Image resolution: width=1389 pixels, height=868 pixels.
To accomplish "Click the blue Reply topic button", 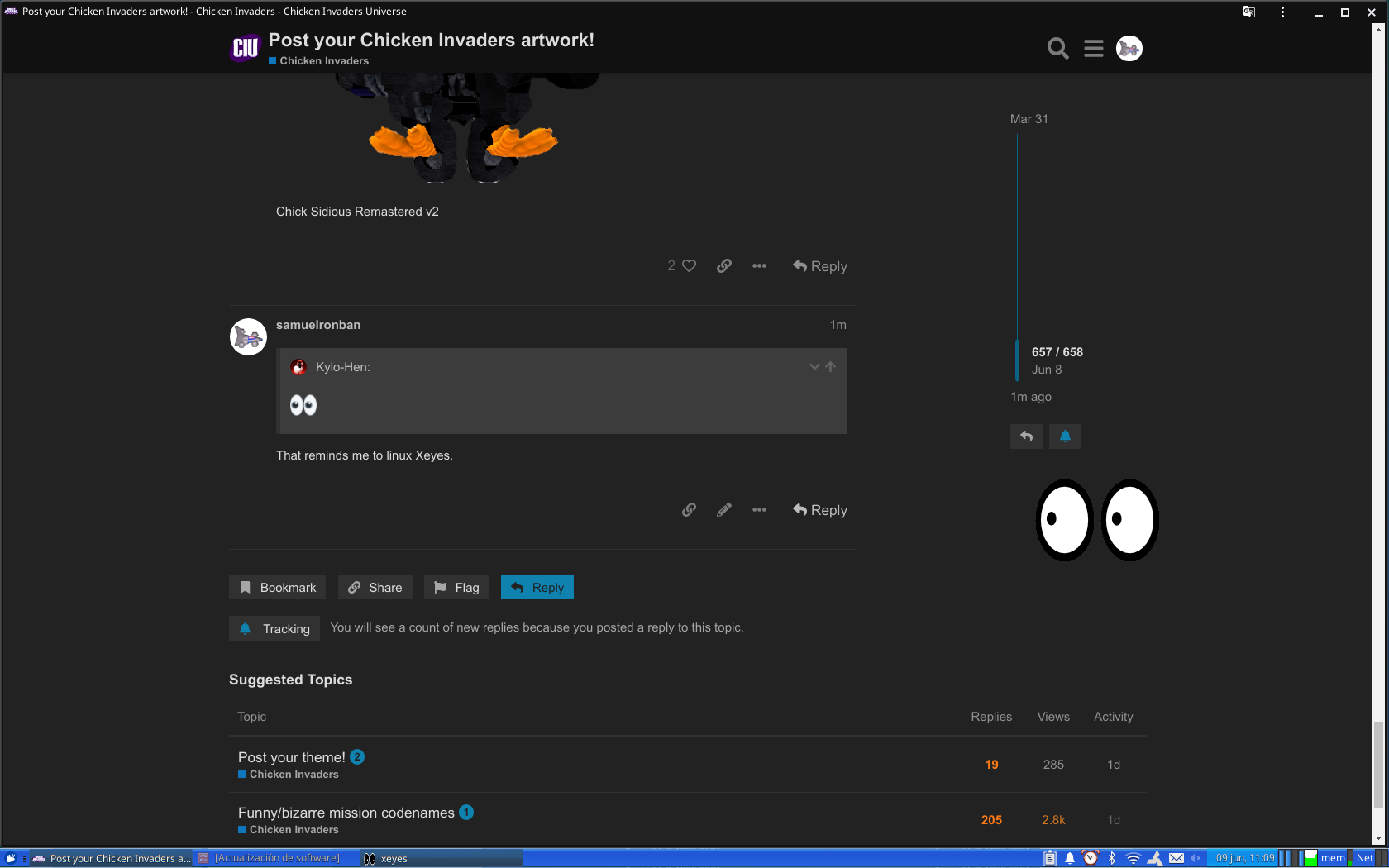I will tap(537, 588).
